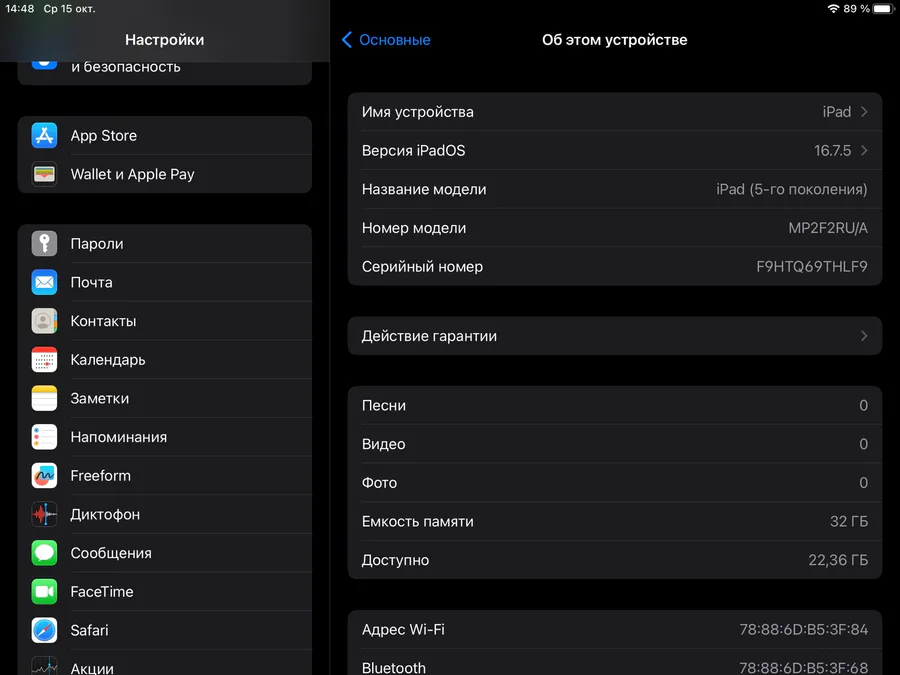Tap the Сообщения bubble icon
The image size is (900, 675).
pos(44,553)
